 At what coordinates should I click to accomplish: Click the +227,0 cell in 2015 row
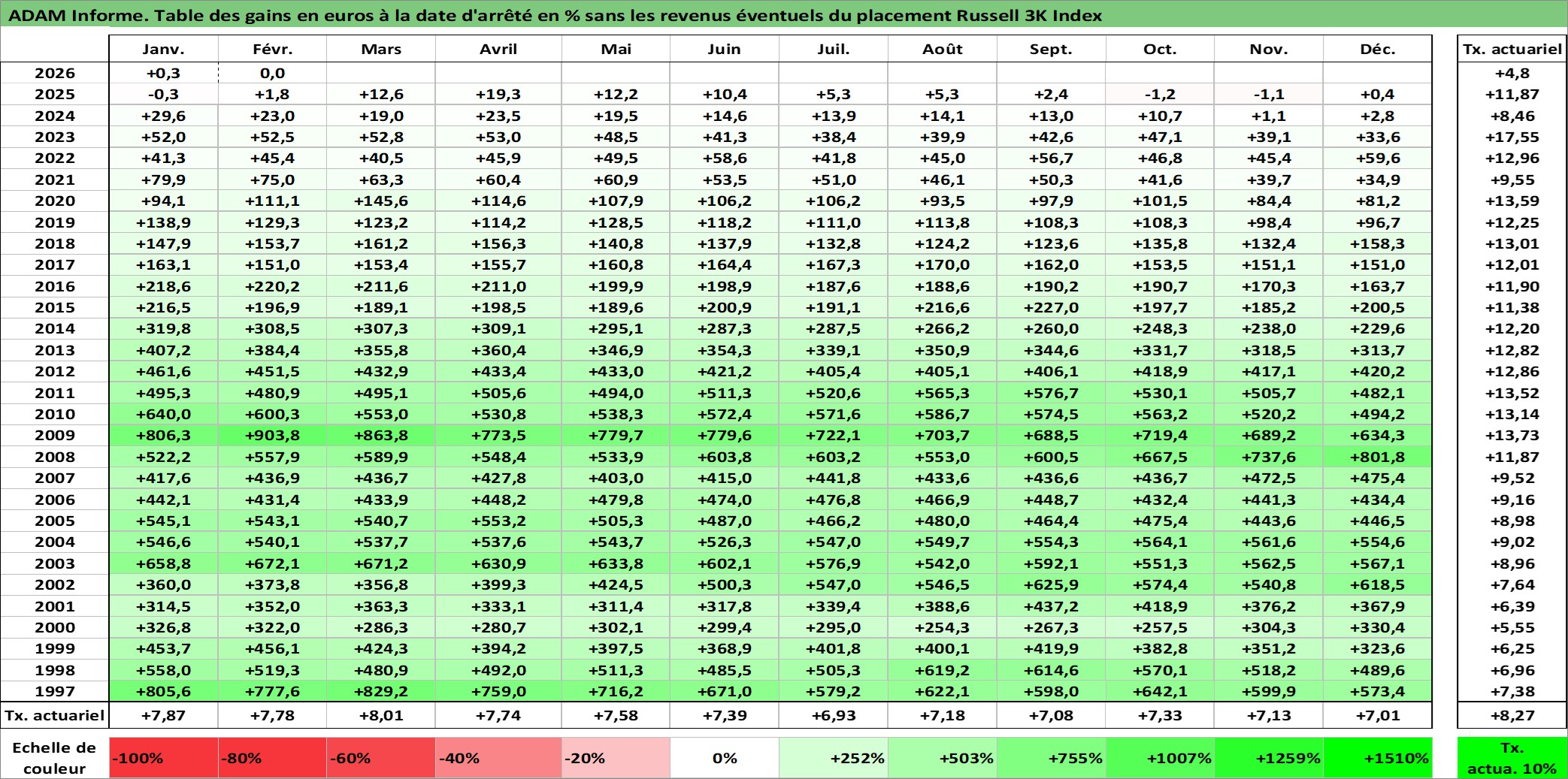(1052, 307)
